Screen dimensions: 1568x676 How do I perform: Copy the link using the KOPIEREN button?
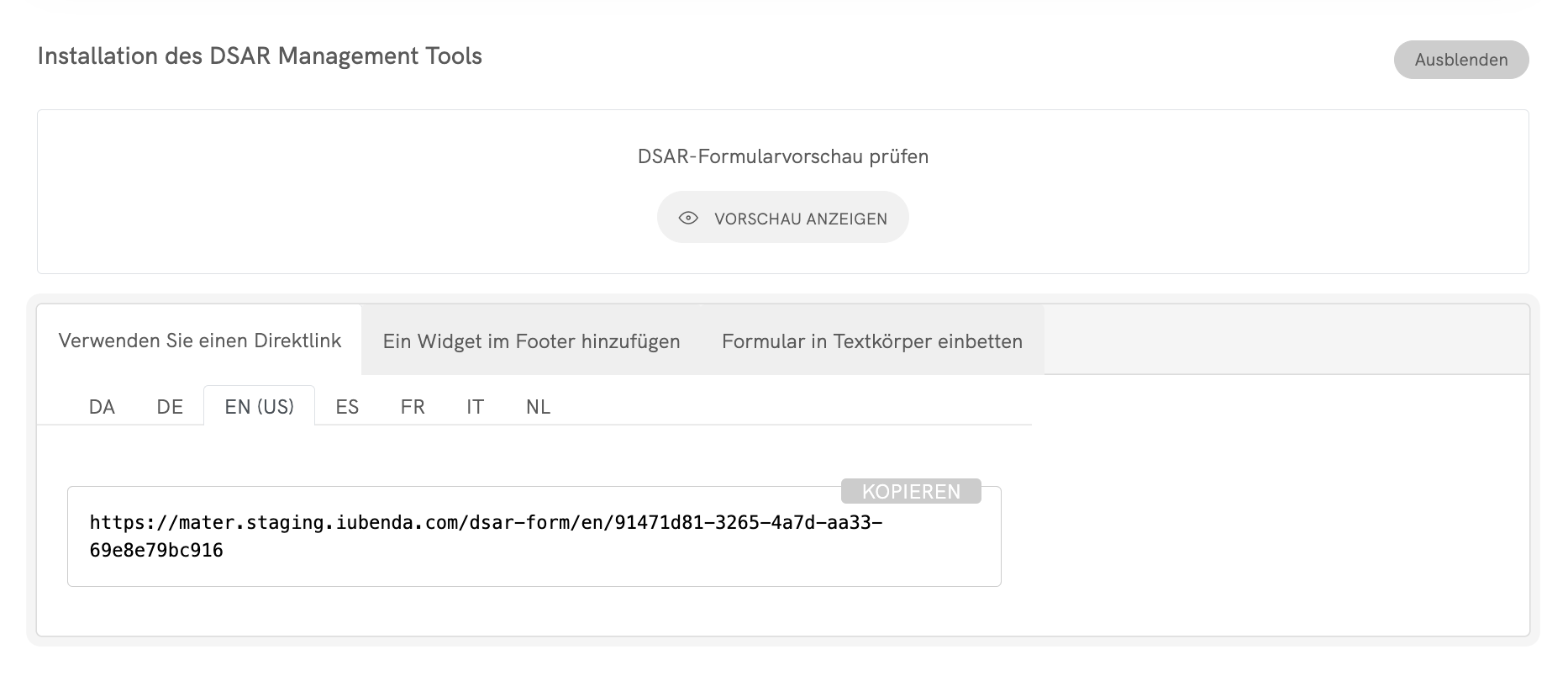pos(911,492)
